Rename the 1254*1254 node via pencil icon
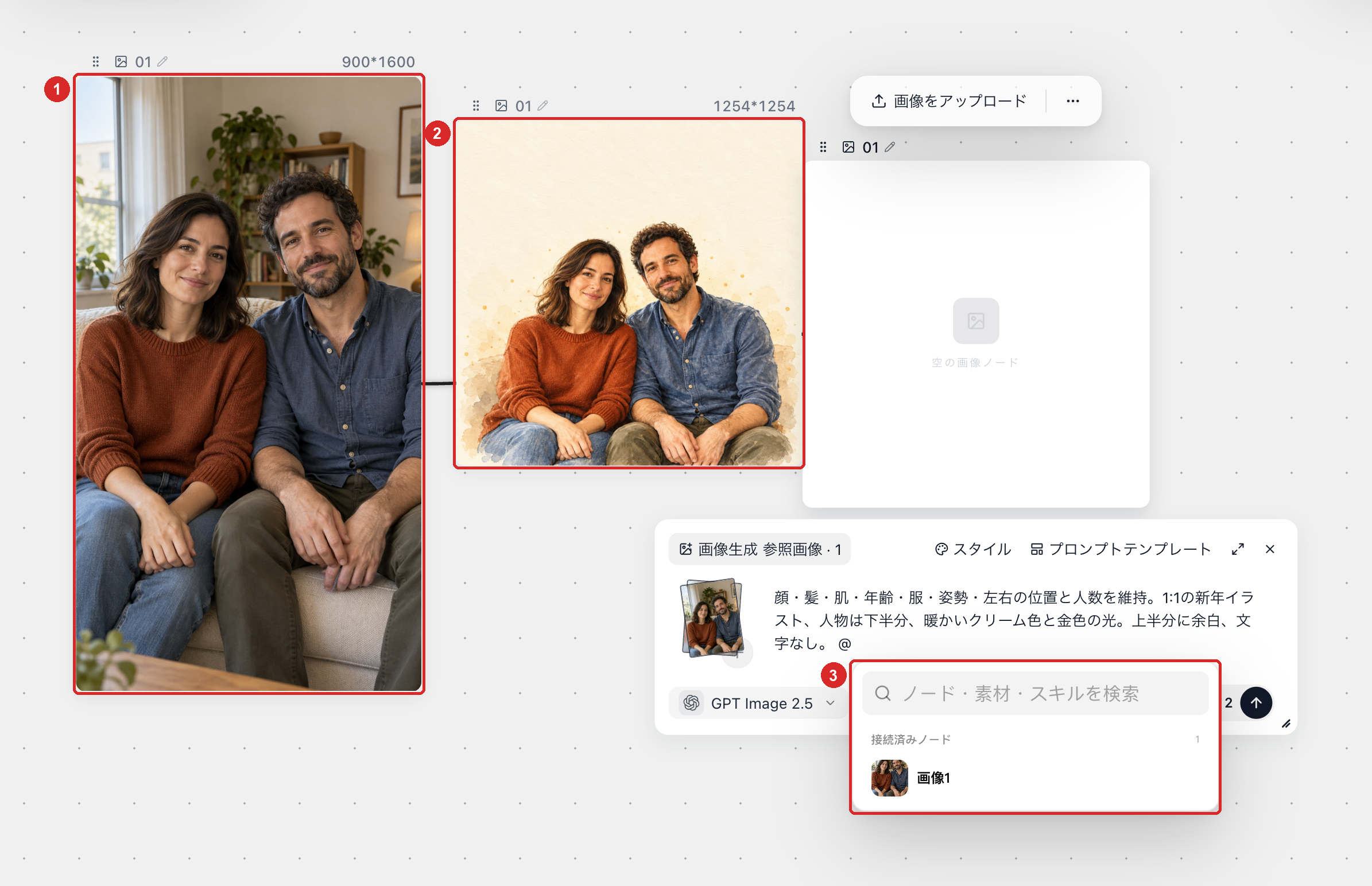This screenshot has width=1372, height=886. coord(542,106)
